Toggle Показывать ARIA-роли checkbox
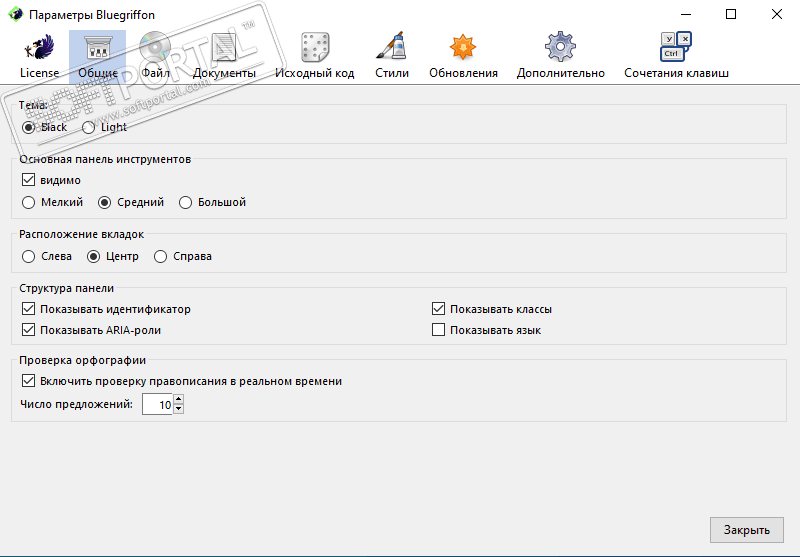Screen dimensions: 800x557 (29, 330)
